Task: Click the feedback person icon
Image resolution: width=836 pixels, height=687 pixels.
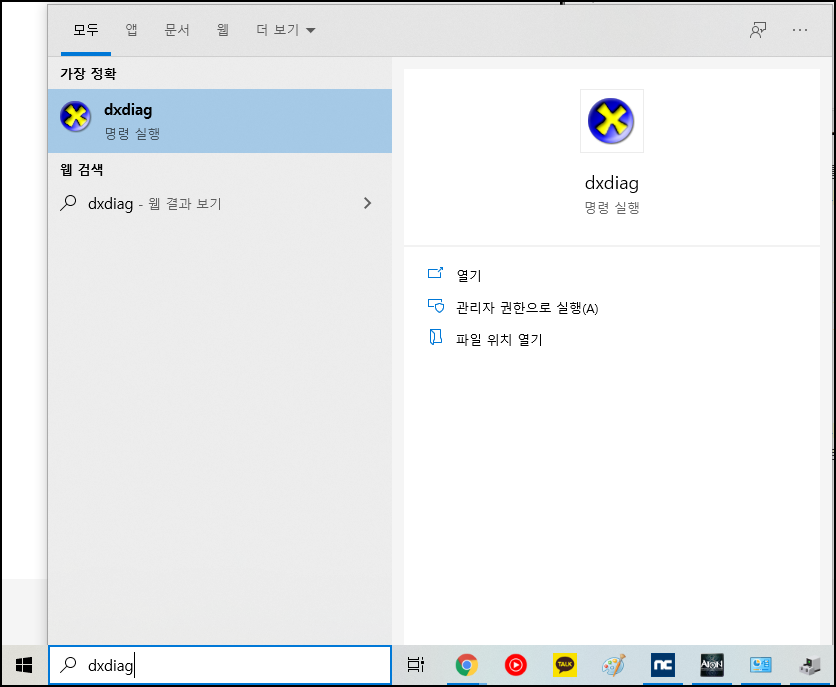Action: point(758,30)
